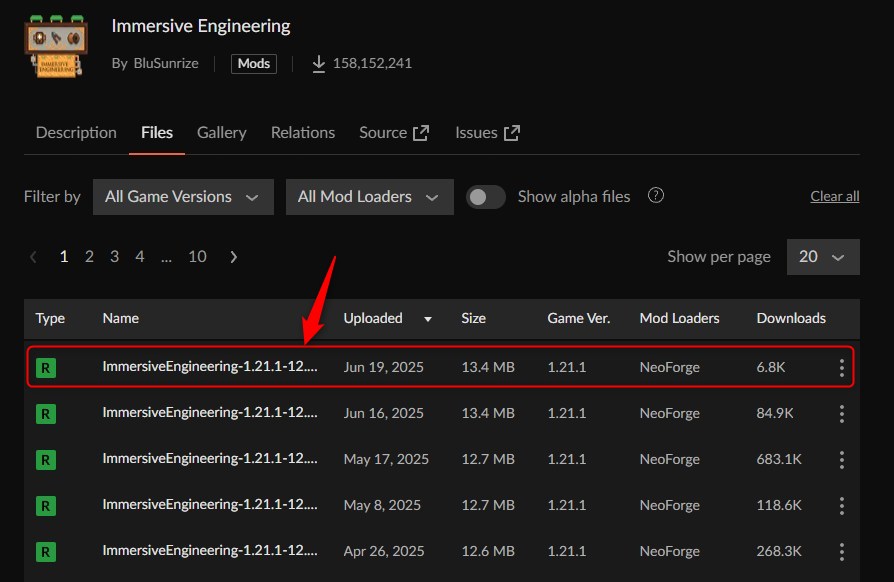Click the download count icon
The height and width of the screenshot is (582, 894).
[319, 64]
